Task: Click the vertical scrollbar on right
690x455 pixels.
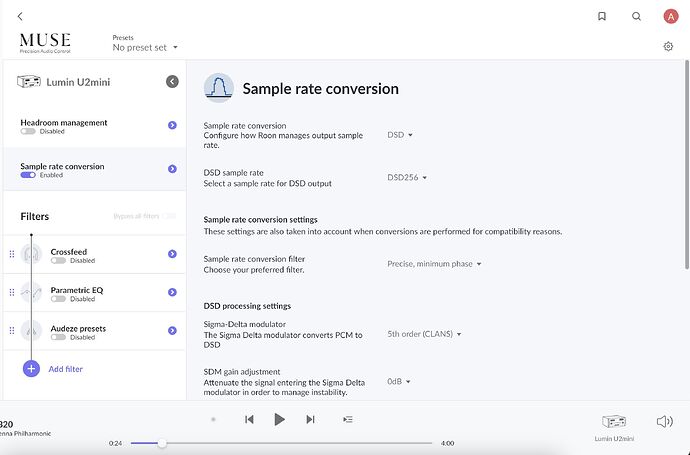Action: click(x=687, y=164)
